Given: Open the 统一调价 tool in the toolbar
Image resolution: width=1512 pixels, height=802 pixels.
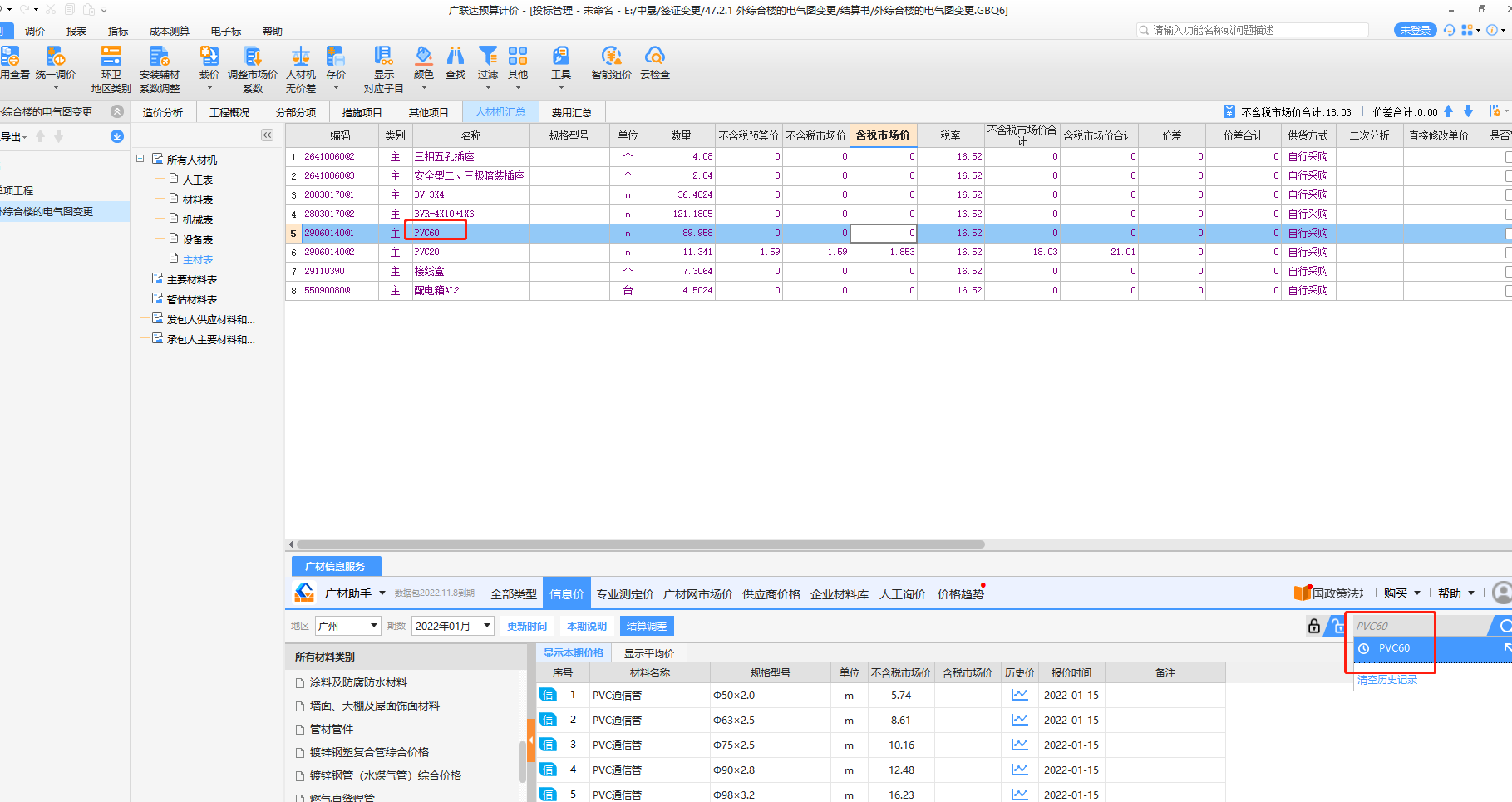Looking at the screenshot, I should coord(56,65).
